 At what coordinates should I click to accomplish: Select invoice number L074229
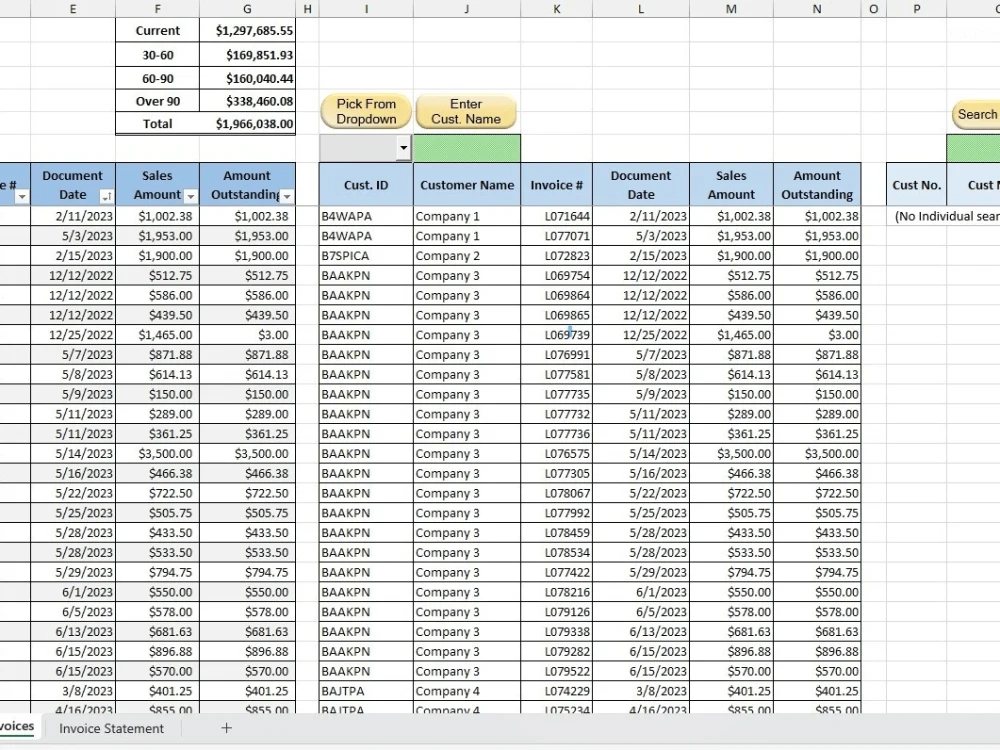557,691
